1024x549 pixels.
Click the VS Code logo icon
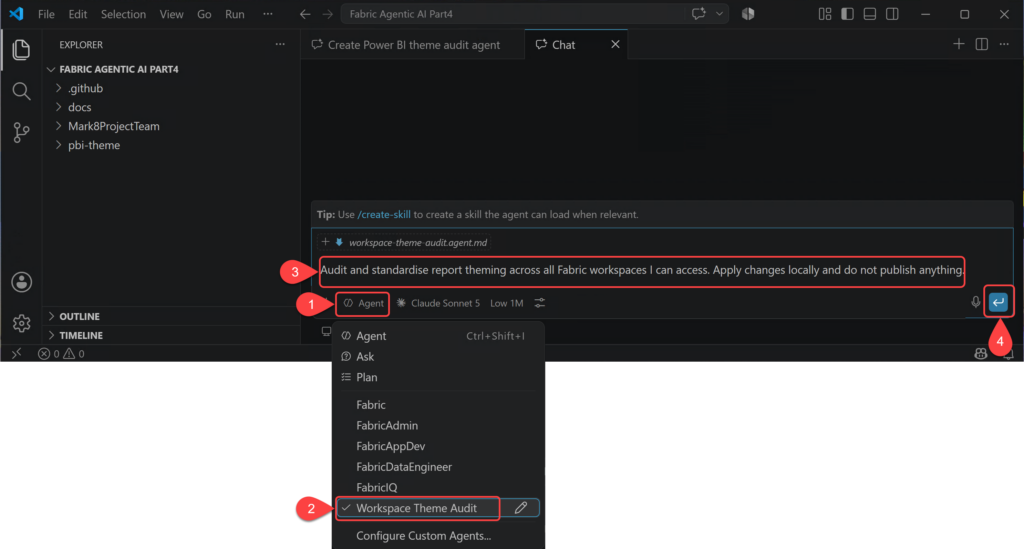coord(16,14)
